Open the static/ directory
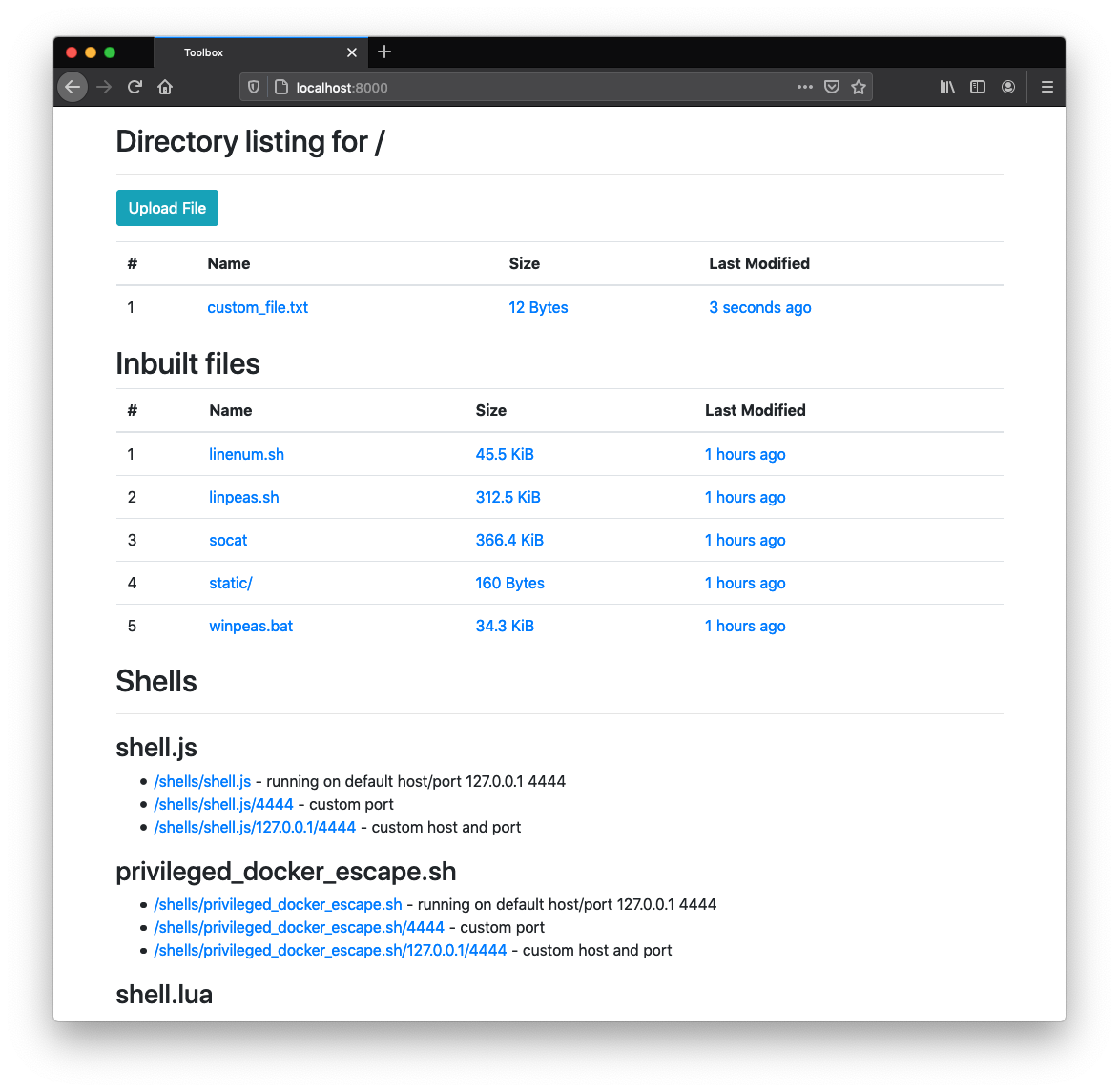 231,583
